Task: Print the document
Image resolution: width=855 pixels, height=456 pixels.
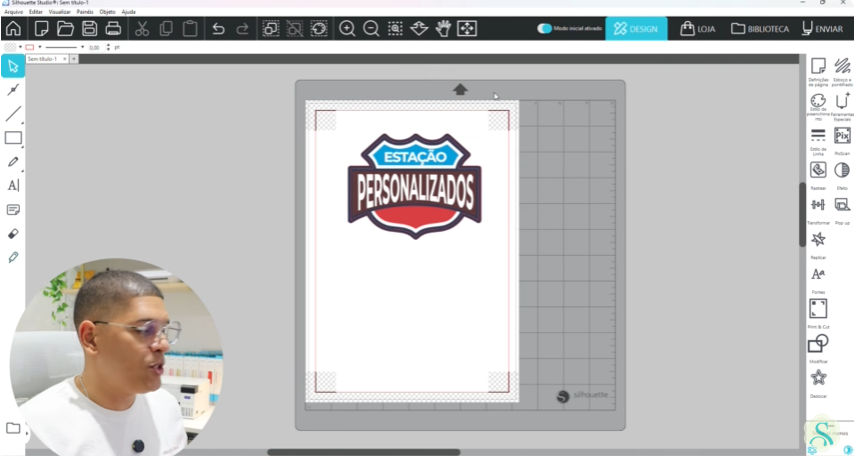Action: 113,28
